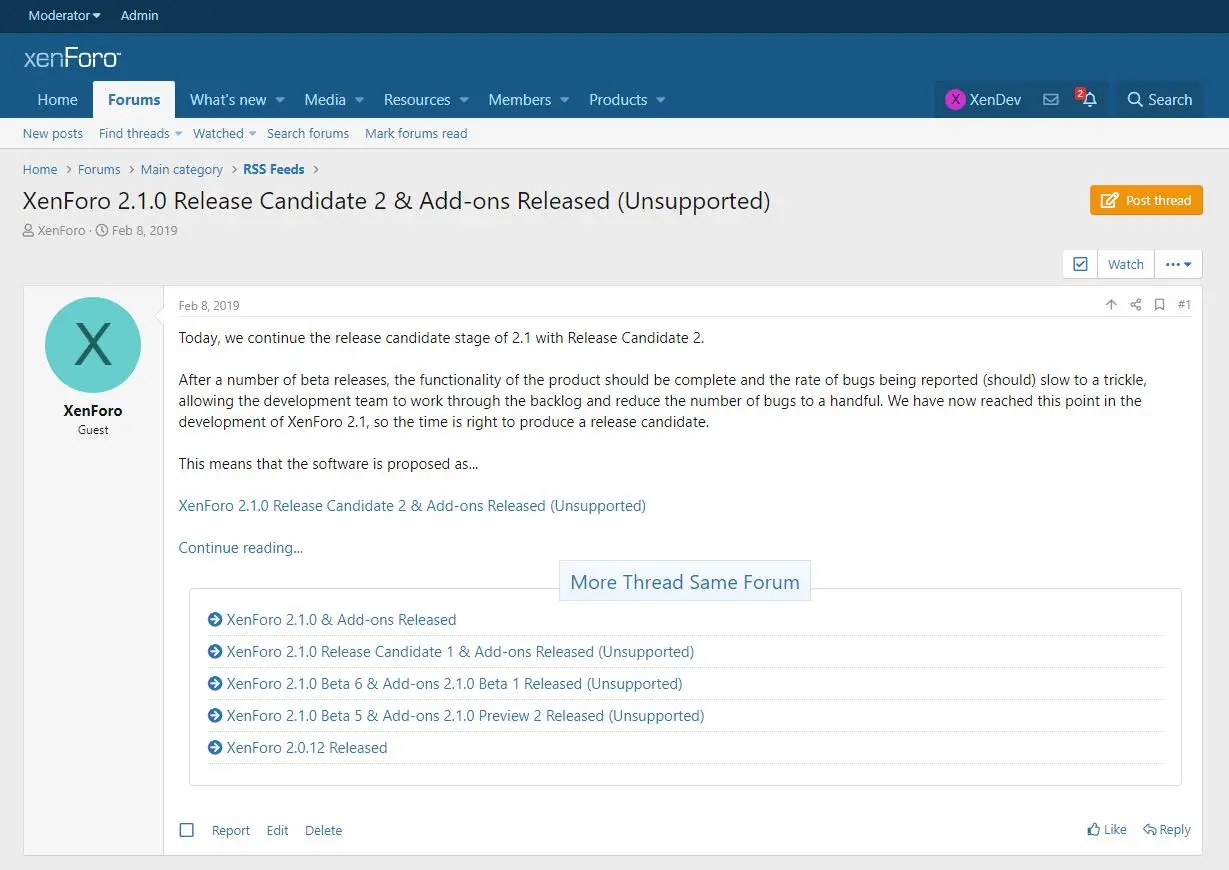Click the orange Post thread button

[x=1146, y=200]
